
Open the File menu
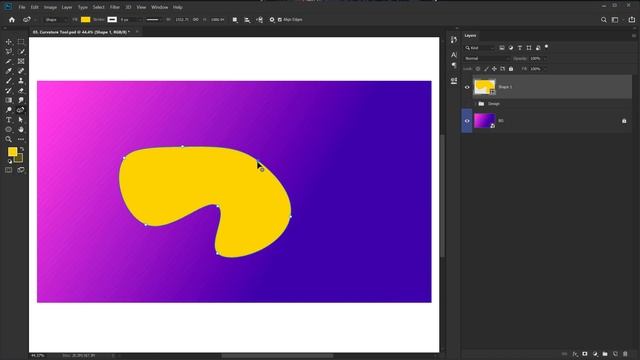22,7
